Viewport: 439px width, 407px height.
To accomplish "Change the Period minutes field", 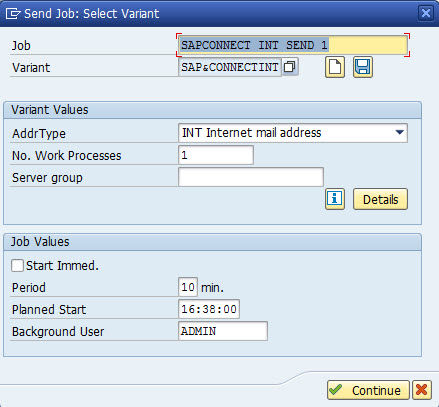I will (x=188, y=287).
